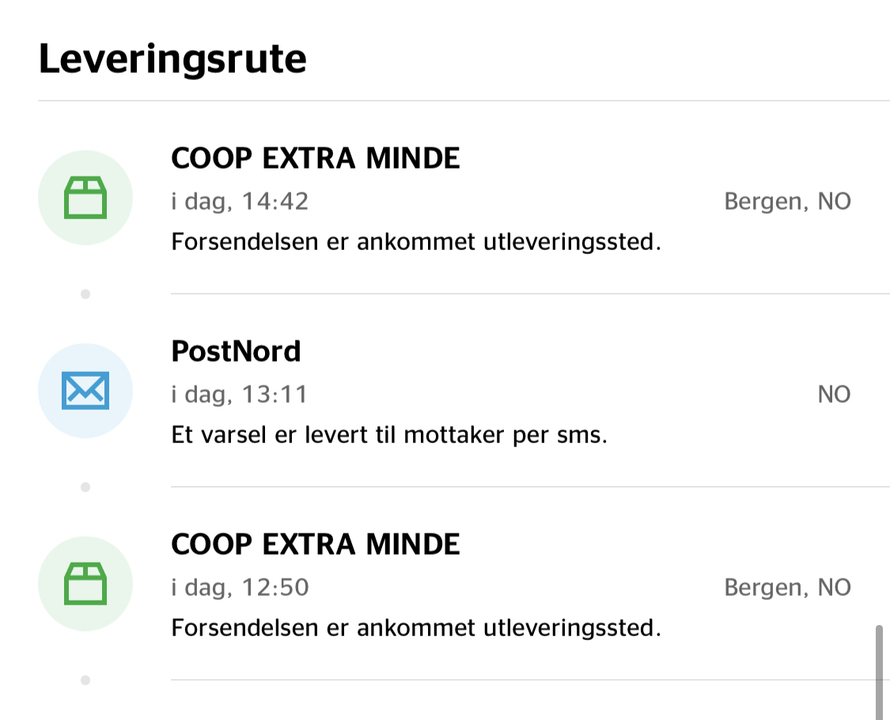Click the vertical scrollbar thumb

click(879, 673)
